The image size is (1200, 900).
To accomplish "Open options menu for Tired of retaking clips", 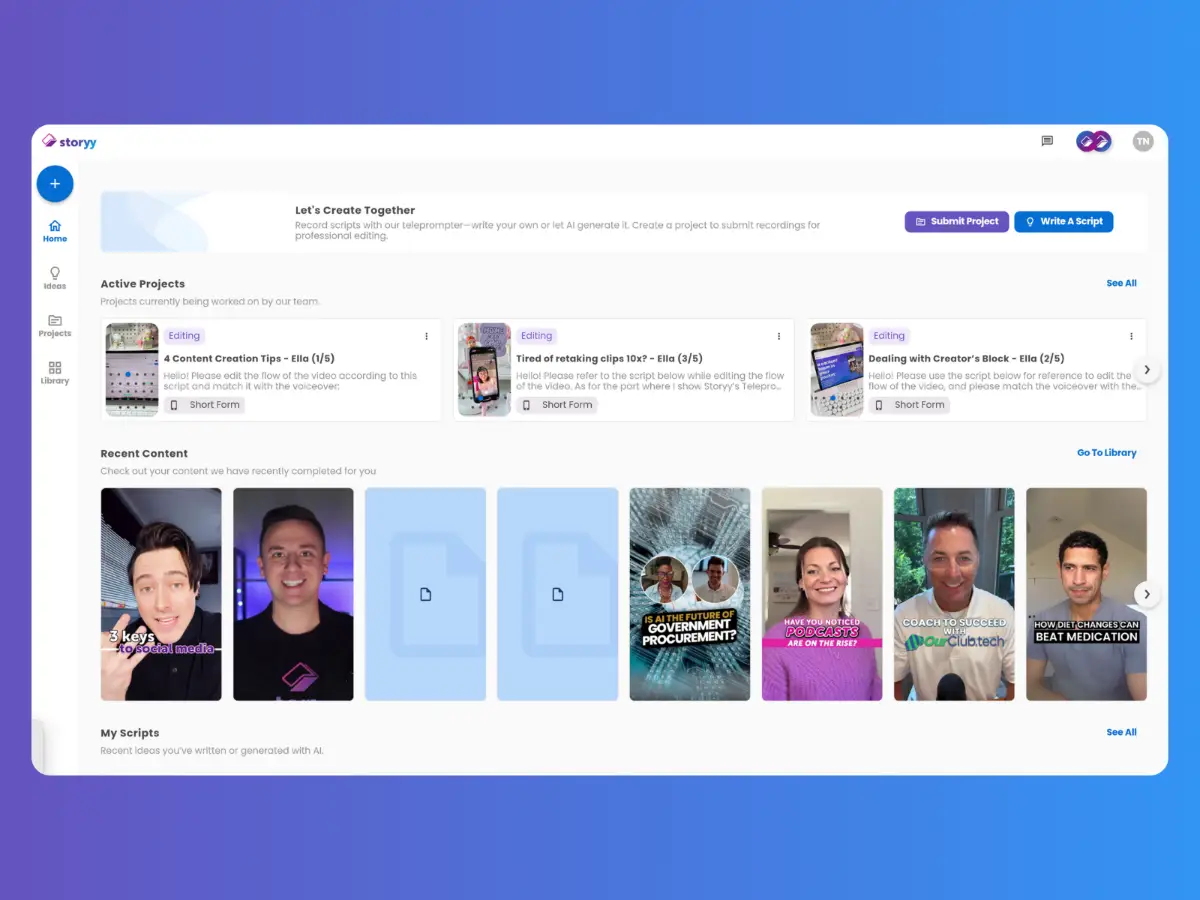I will point(779,336).
